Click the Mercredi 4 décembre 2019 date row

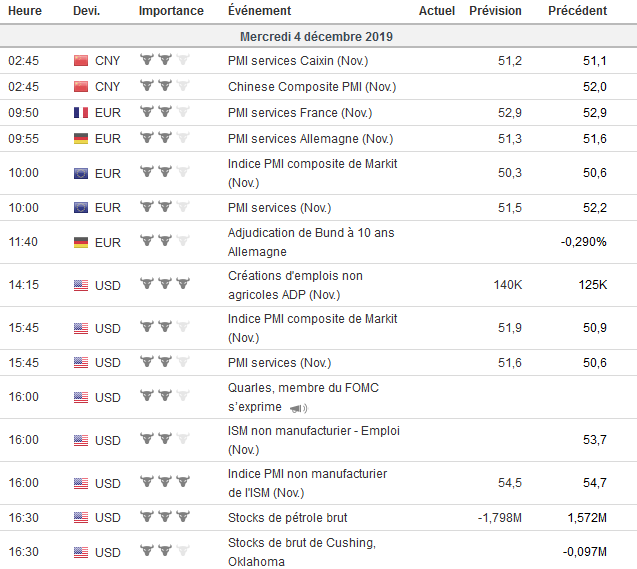pos(317,37)
